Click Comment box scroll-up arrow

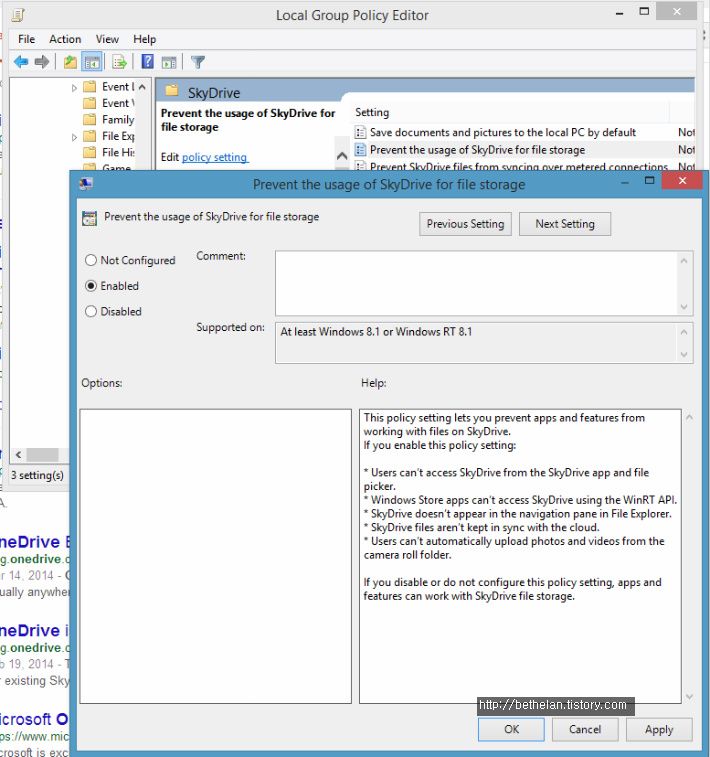point(683,261)
